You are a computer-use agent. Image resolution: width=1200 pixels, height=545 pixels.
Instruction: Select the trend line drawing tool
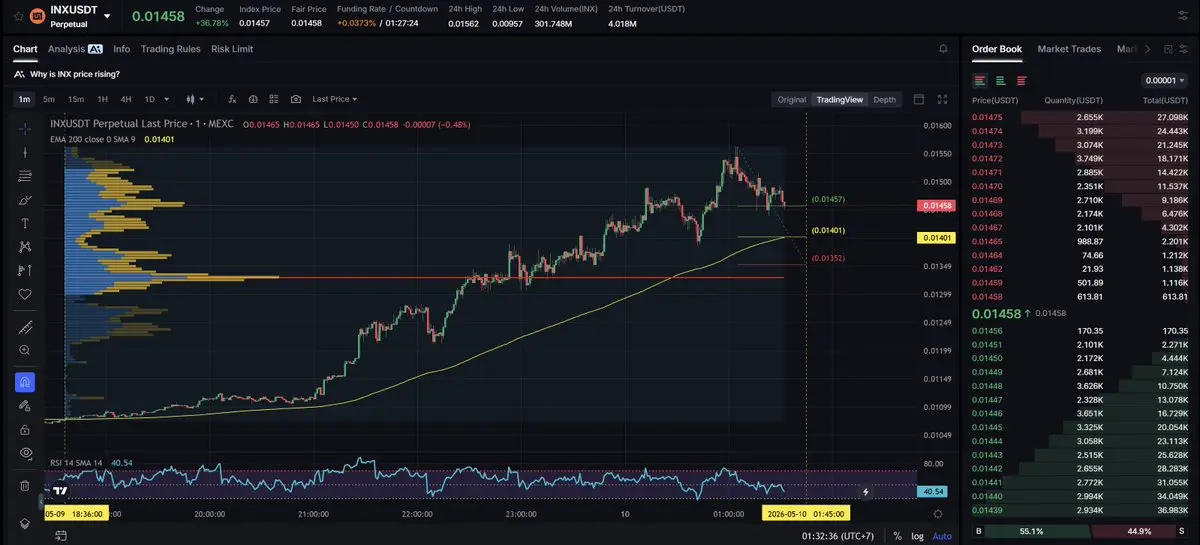(25, 152)
